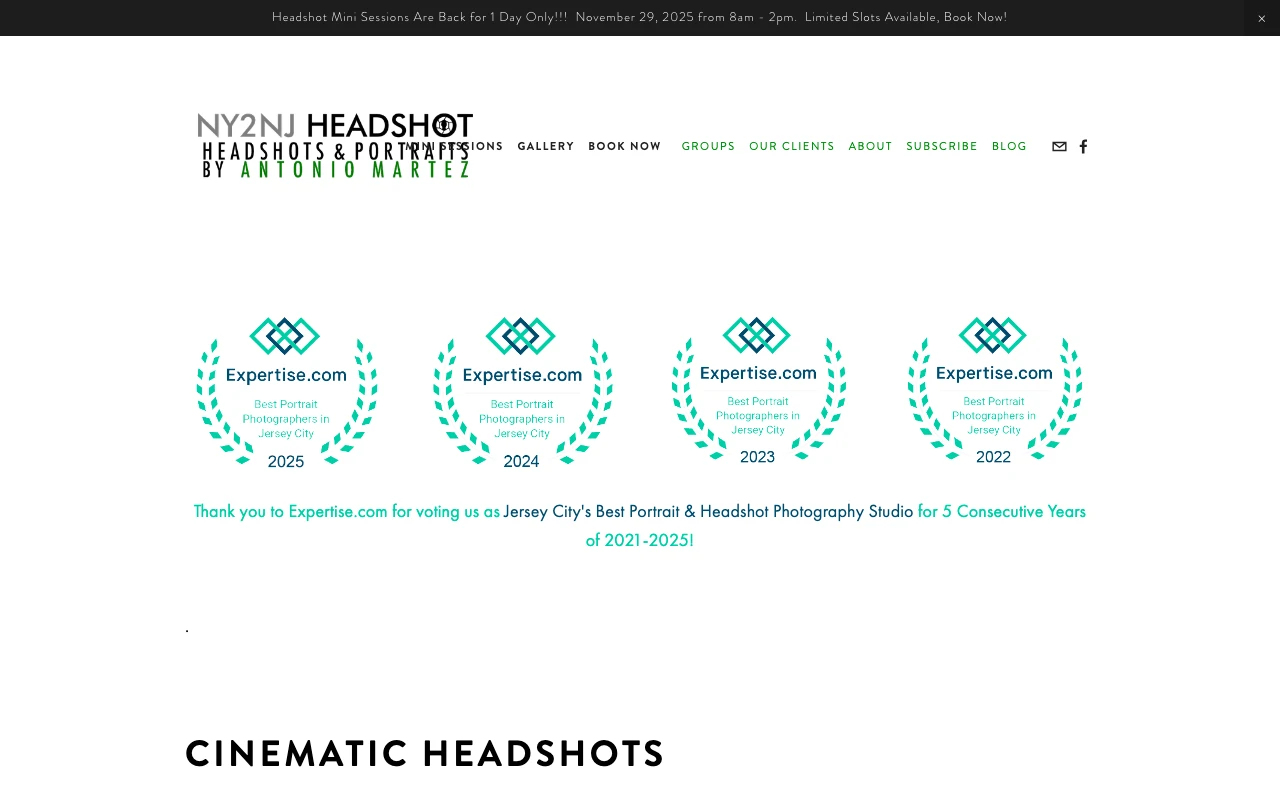Click the Cinematic Headshots heading
This screenshot has height=800, width=1280.
[425, 753]
